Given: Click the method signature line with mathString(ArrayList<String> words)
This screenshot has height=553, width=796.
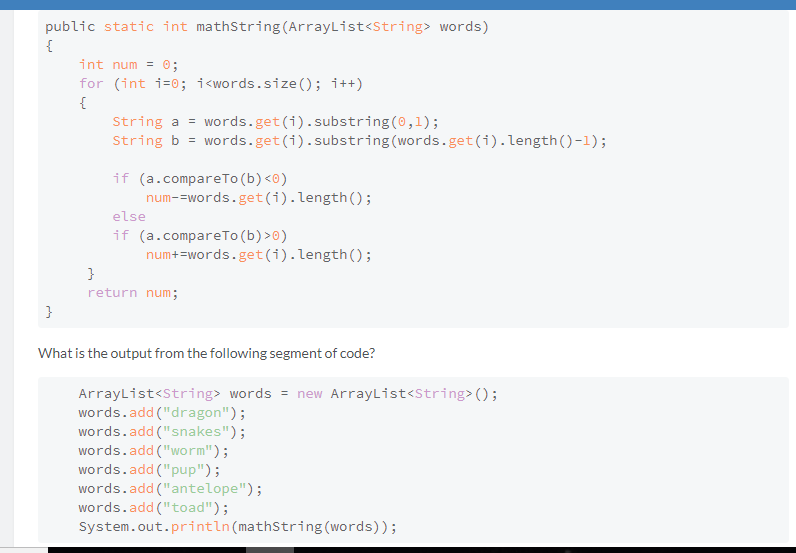Looking at the screenshot, I should [x=267, y=26].
